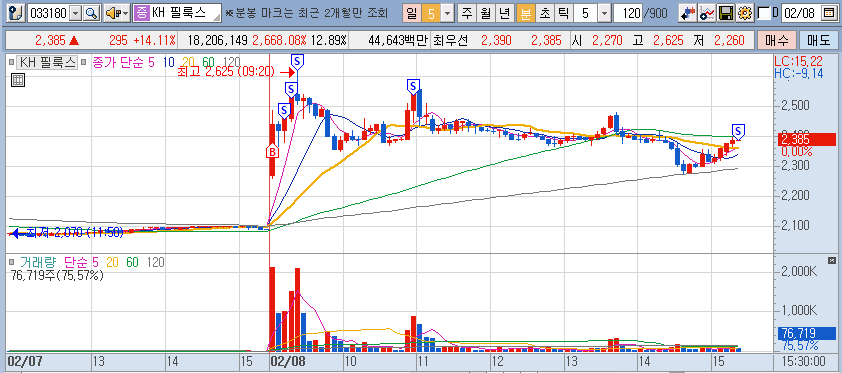Click the S sell marker near 11 o'clock
Screen dimensions: 842x373
click(413, 86)
